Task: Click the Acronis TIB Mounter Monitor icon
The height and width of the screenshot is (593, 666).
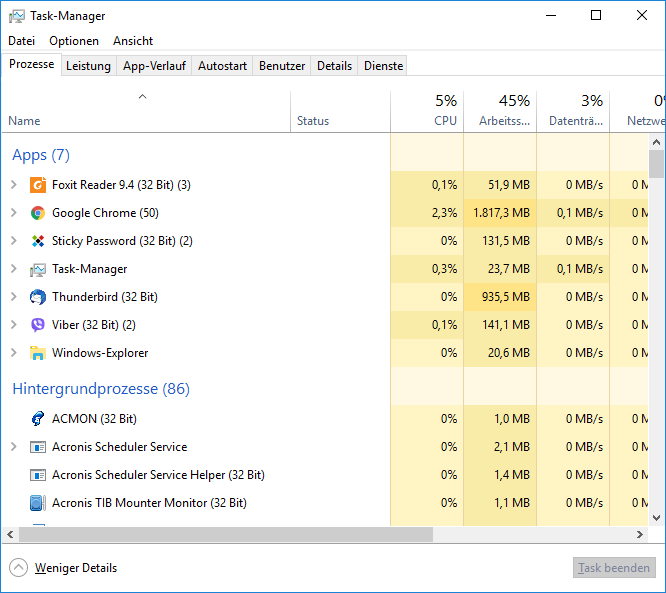Action: (38, 503)
